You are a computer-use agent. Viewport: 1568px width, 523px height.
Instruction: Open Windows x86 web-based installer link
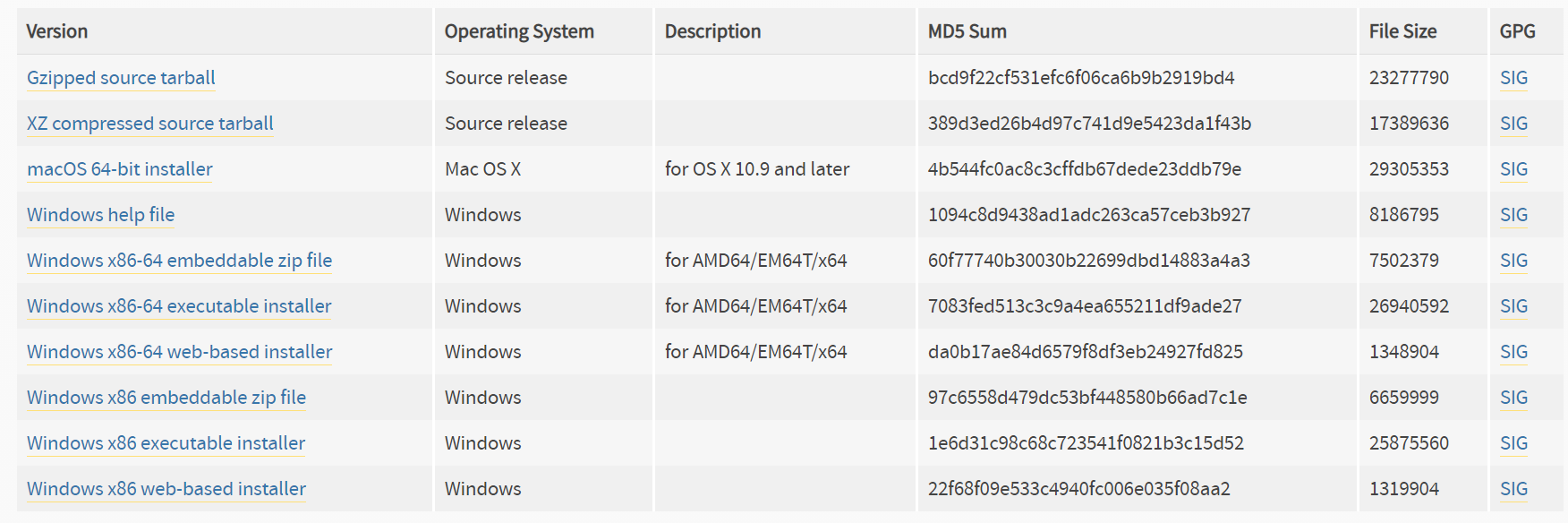166,489
